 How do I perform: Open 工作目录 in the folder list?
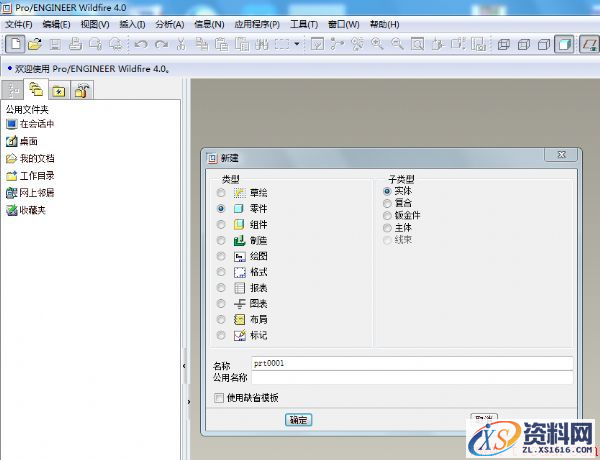[x=30, y=176]
